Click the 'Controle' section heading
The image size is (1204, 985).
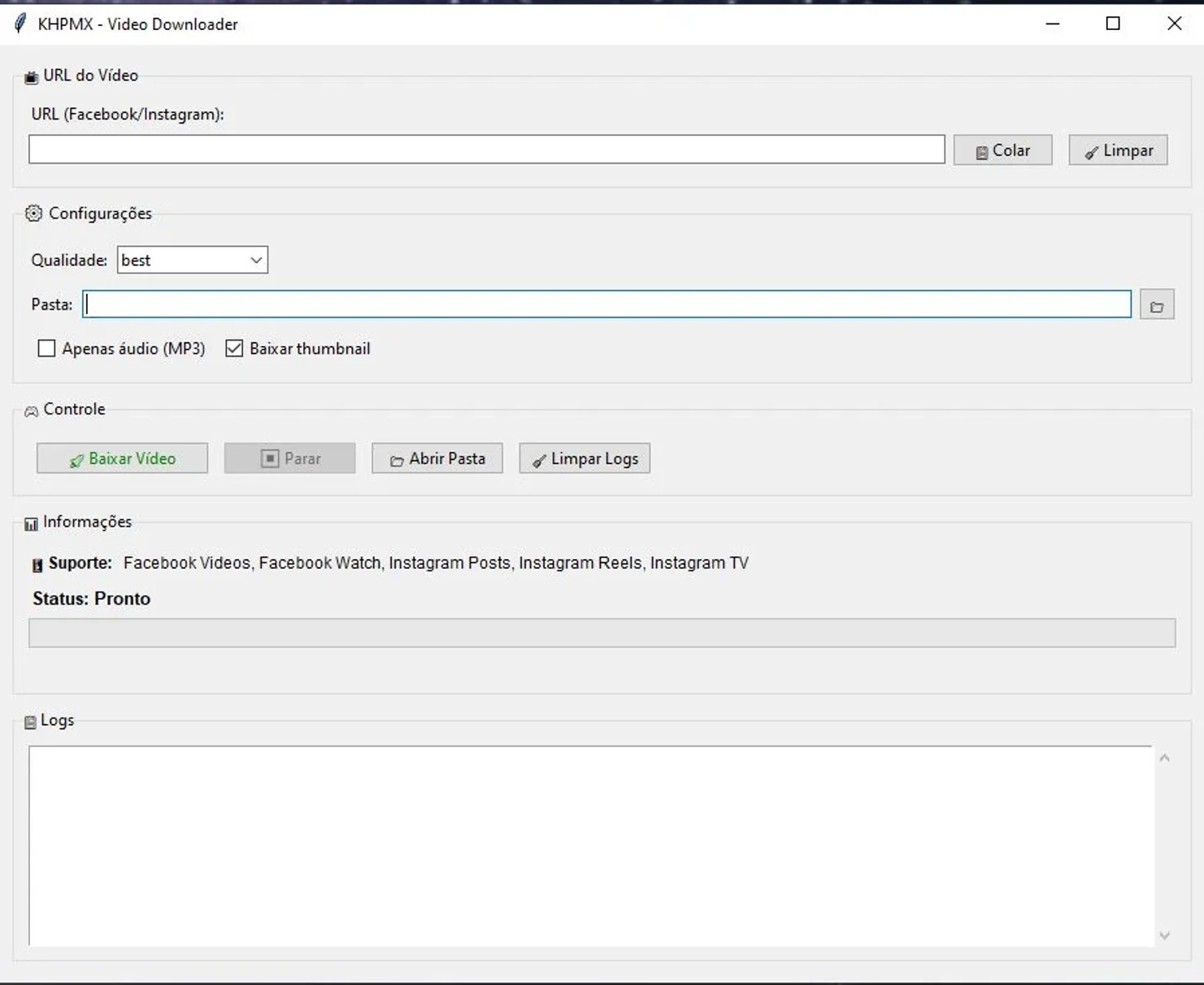point(74,409)
